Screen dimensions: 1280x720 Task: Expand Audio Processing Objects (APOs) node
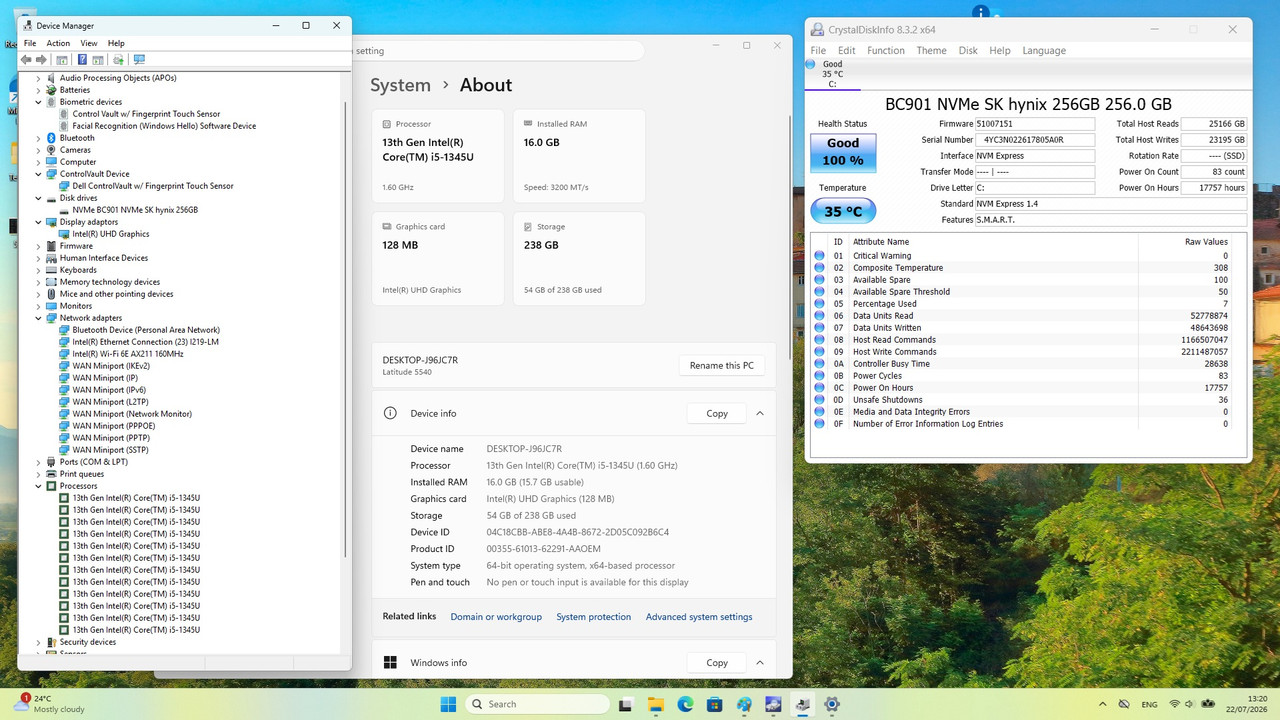pos(38,78)
